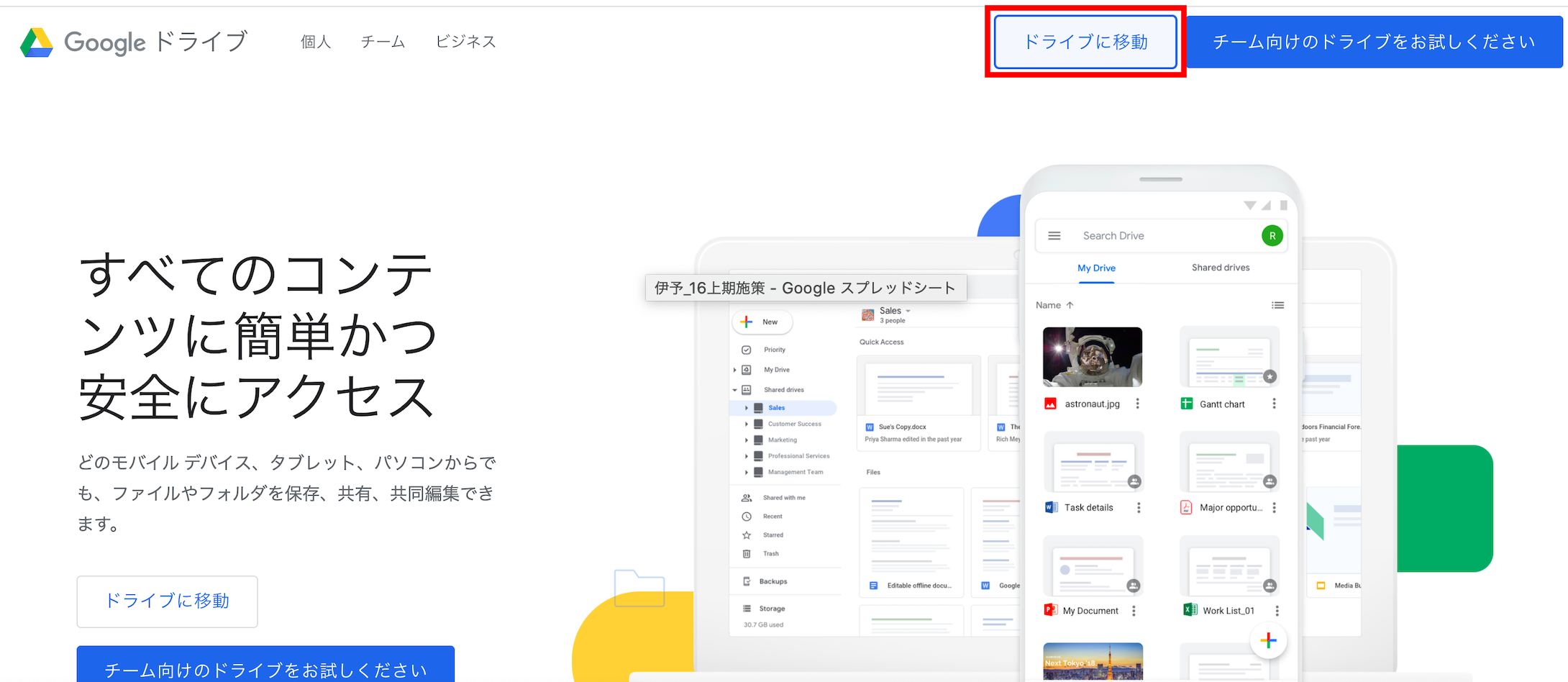Expand the Customer Success drive arrow
This screenshot has width=1568, height=682.
(x=746, y=424)
